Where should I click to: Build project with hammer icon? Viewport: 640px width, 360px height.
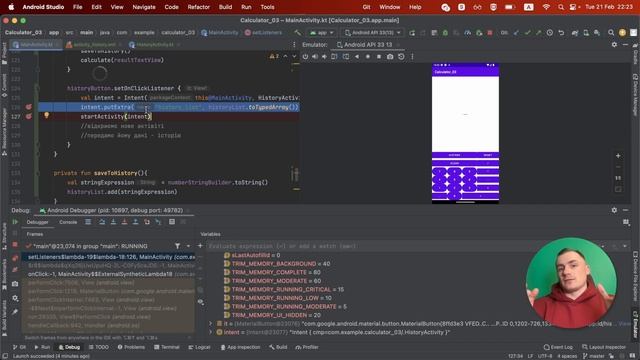point(298,33)
